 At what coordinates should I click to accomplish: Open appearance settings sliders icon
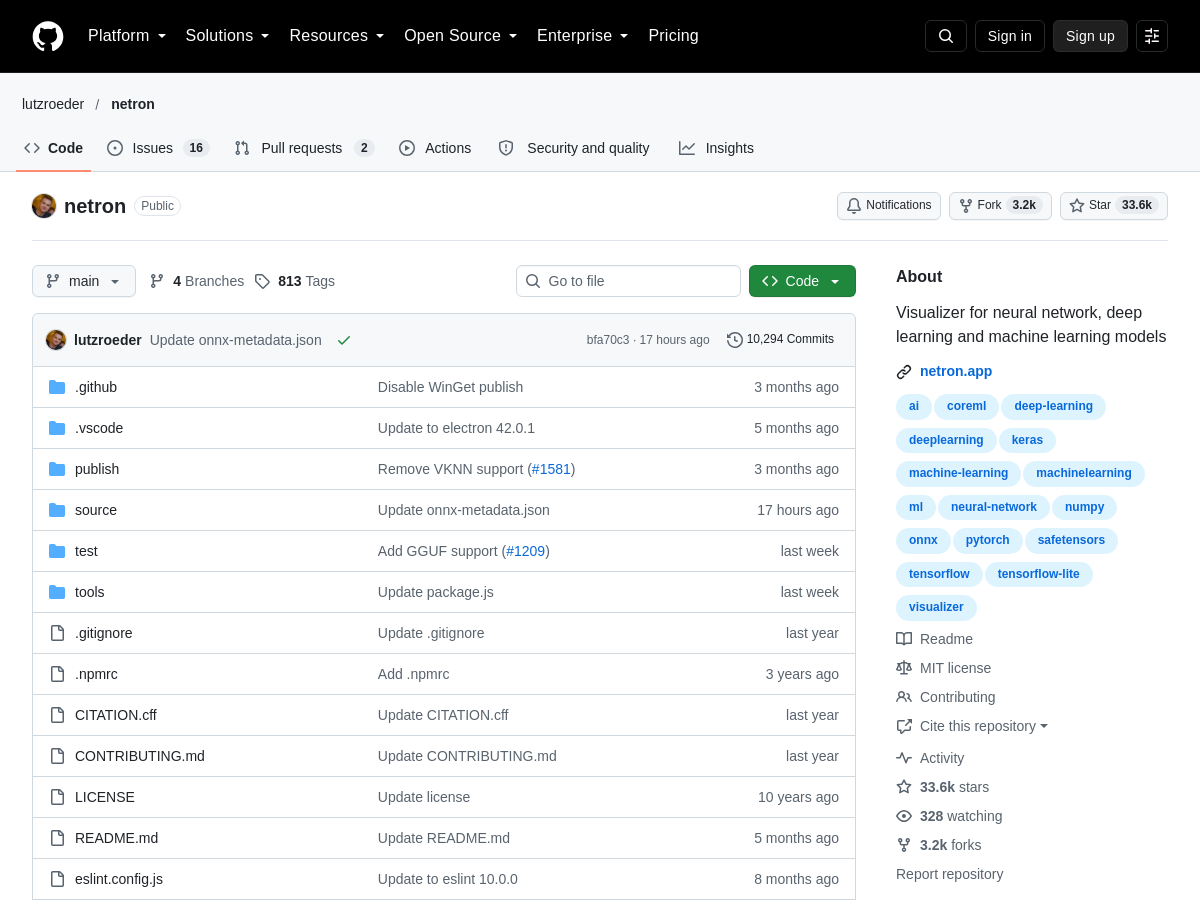pyautogui.click(x=1152, y=36)
